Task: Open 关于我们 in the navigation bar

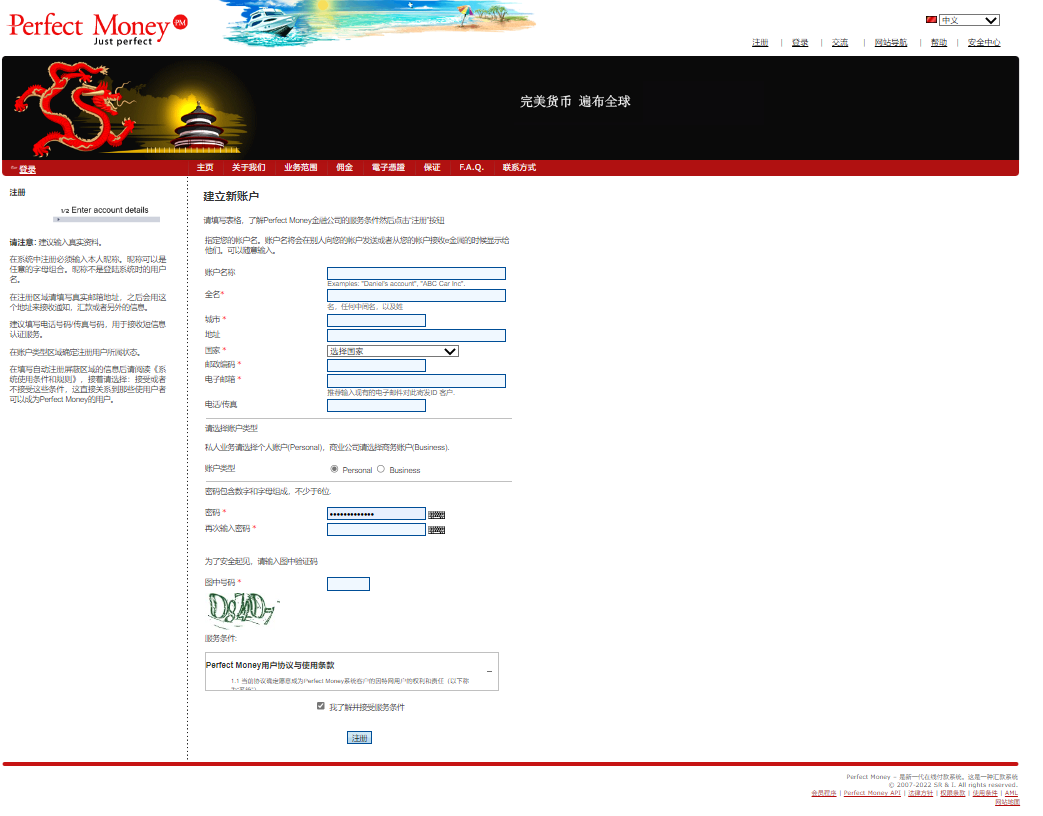Action: pos(248,168)
